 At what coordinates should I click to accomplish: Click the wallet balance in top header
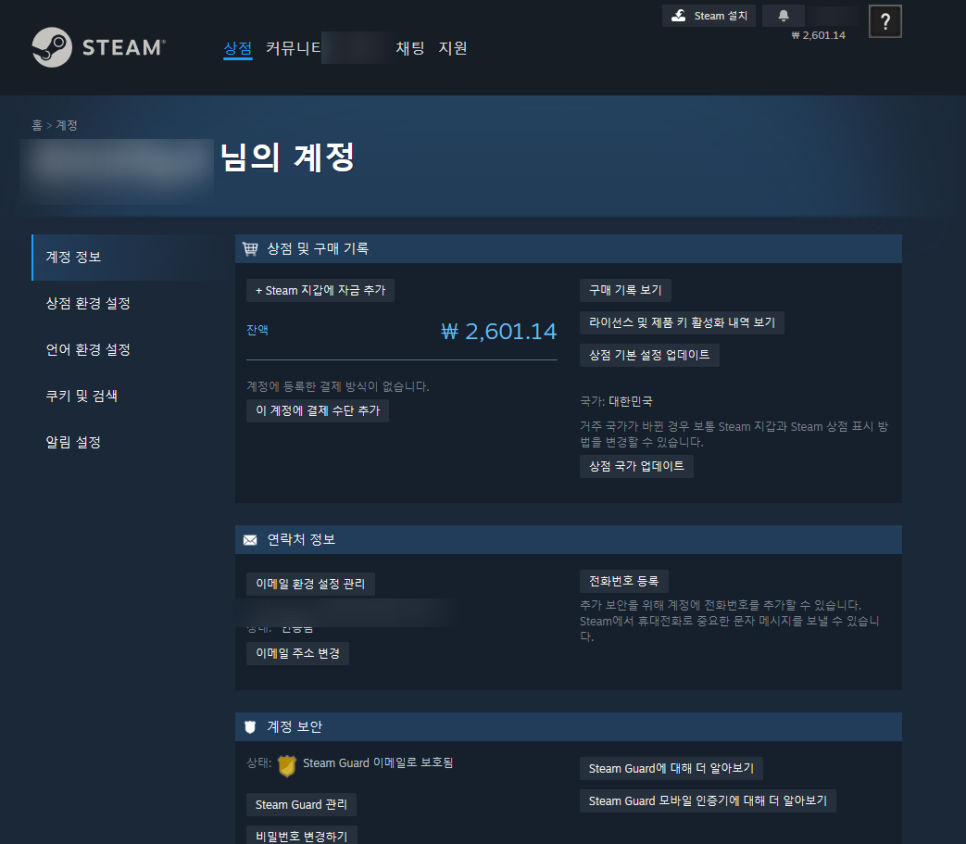tap(819, 35)
